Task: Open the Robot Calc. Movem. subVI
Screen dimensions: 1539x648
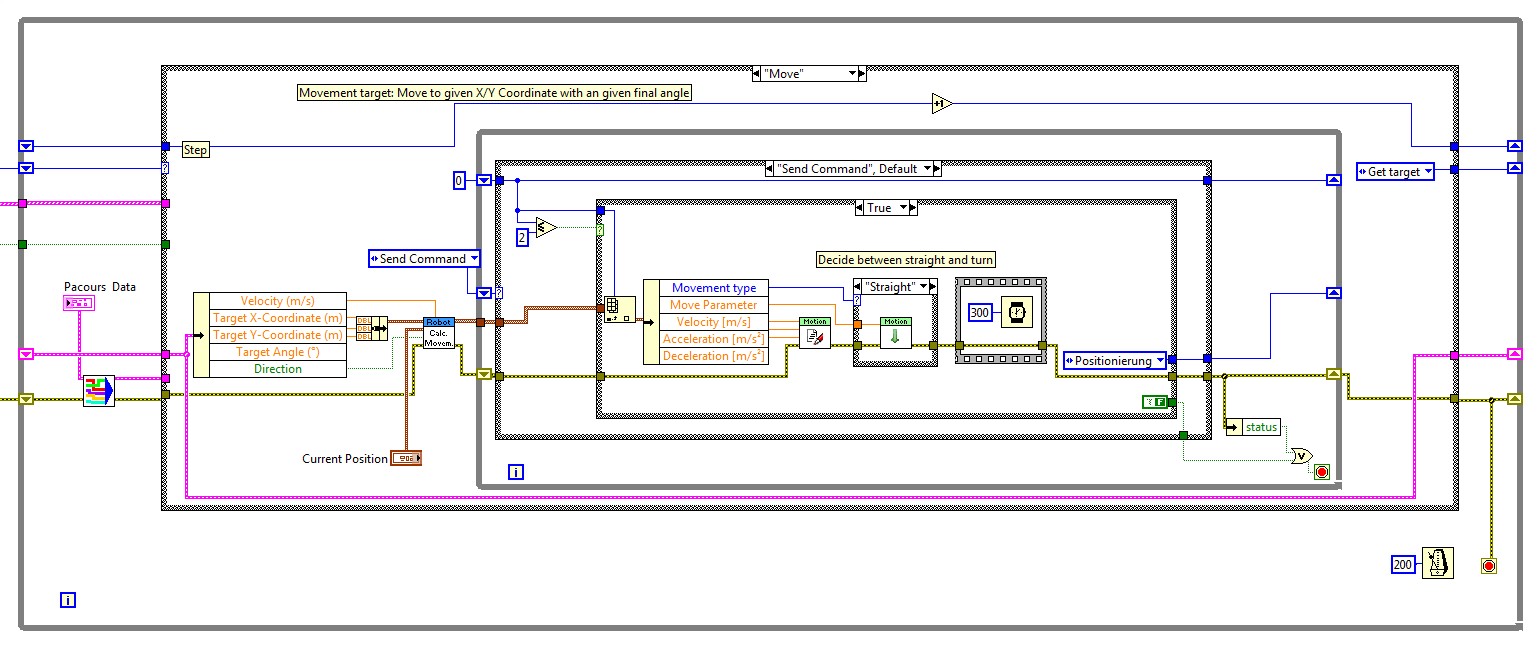Action: [438, 333]
